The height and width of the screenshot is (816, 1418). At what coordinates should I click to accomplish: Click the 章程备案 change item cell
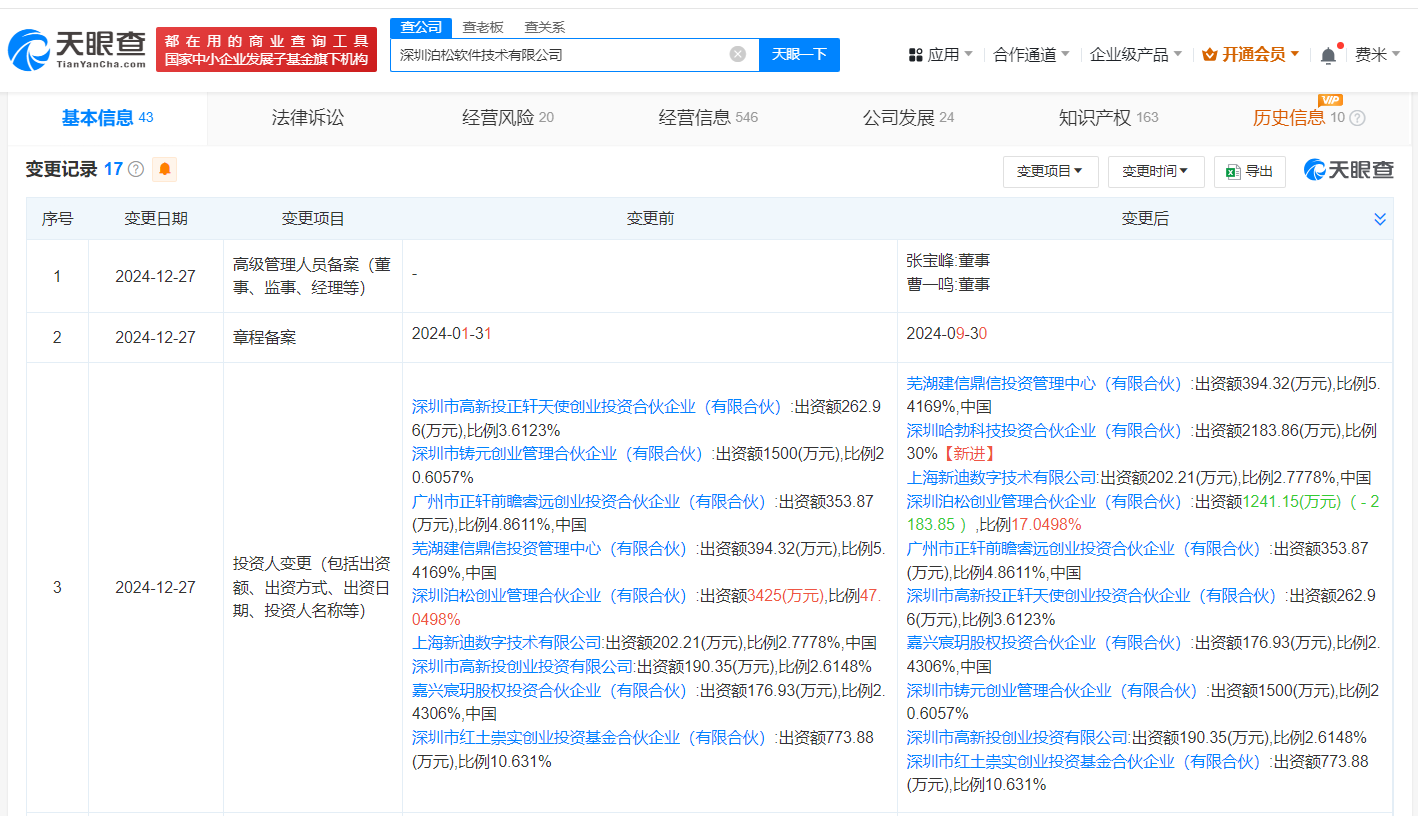click(x=312, y=337)
